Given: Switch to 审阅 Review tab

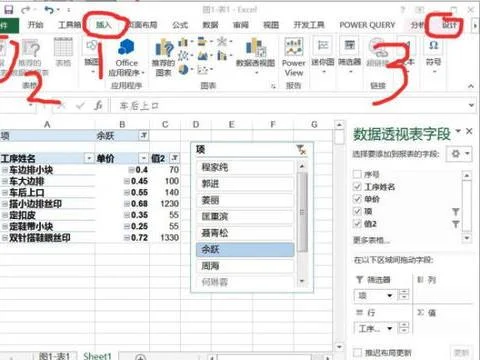Looking at the screenshot, I should point(241,25).
